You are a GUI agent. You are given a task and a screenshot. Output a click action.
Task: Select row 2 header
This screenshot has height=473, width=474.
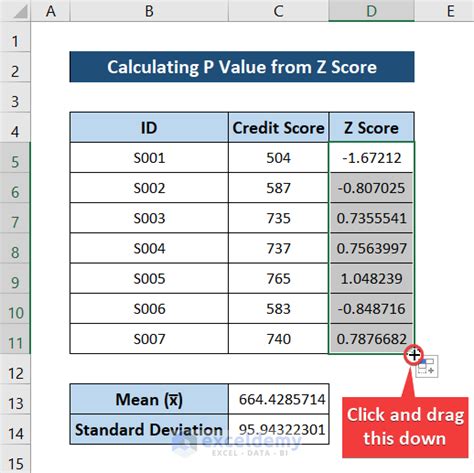pyautogui.click(x=15, y=67)
